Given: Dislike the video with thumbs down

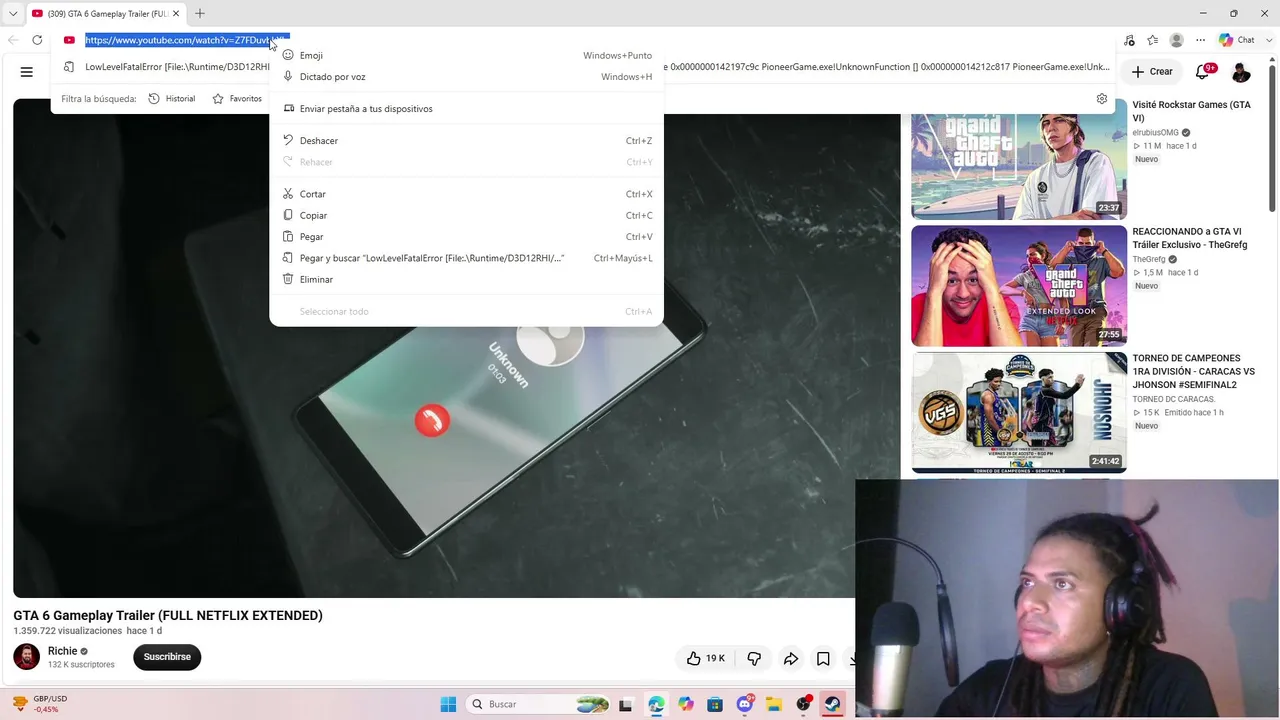Looking at the screenshot, I should pyautogui.click(x=754, y=658).
